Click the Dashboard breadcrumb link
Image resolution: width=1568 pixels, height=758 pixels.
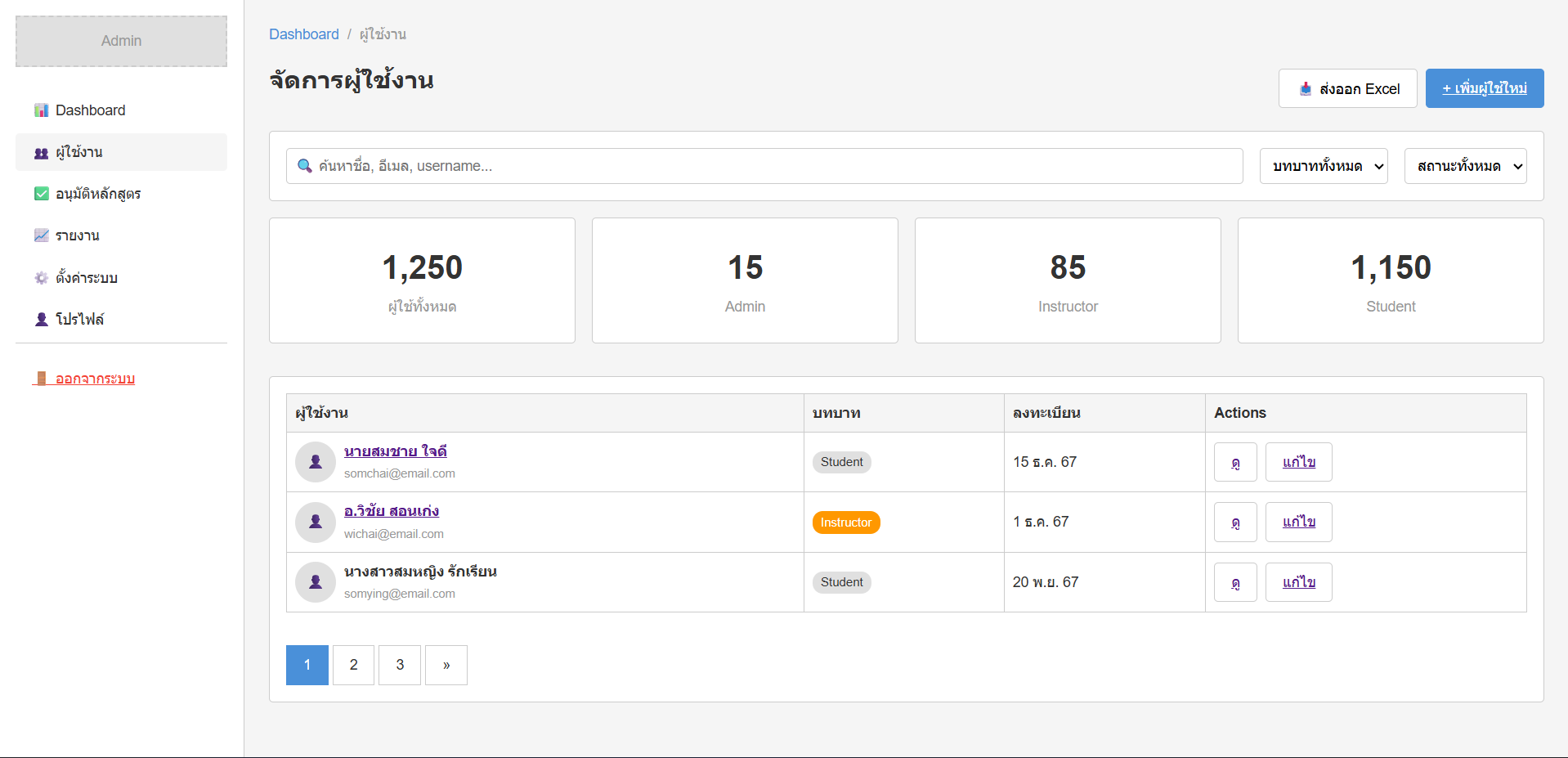[x=303, y=34]
